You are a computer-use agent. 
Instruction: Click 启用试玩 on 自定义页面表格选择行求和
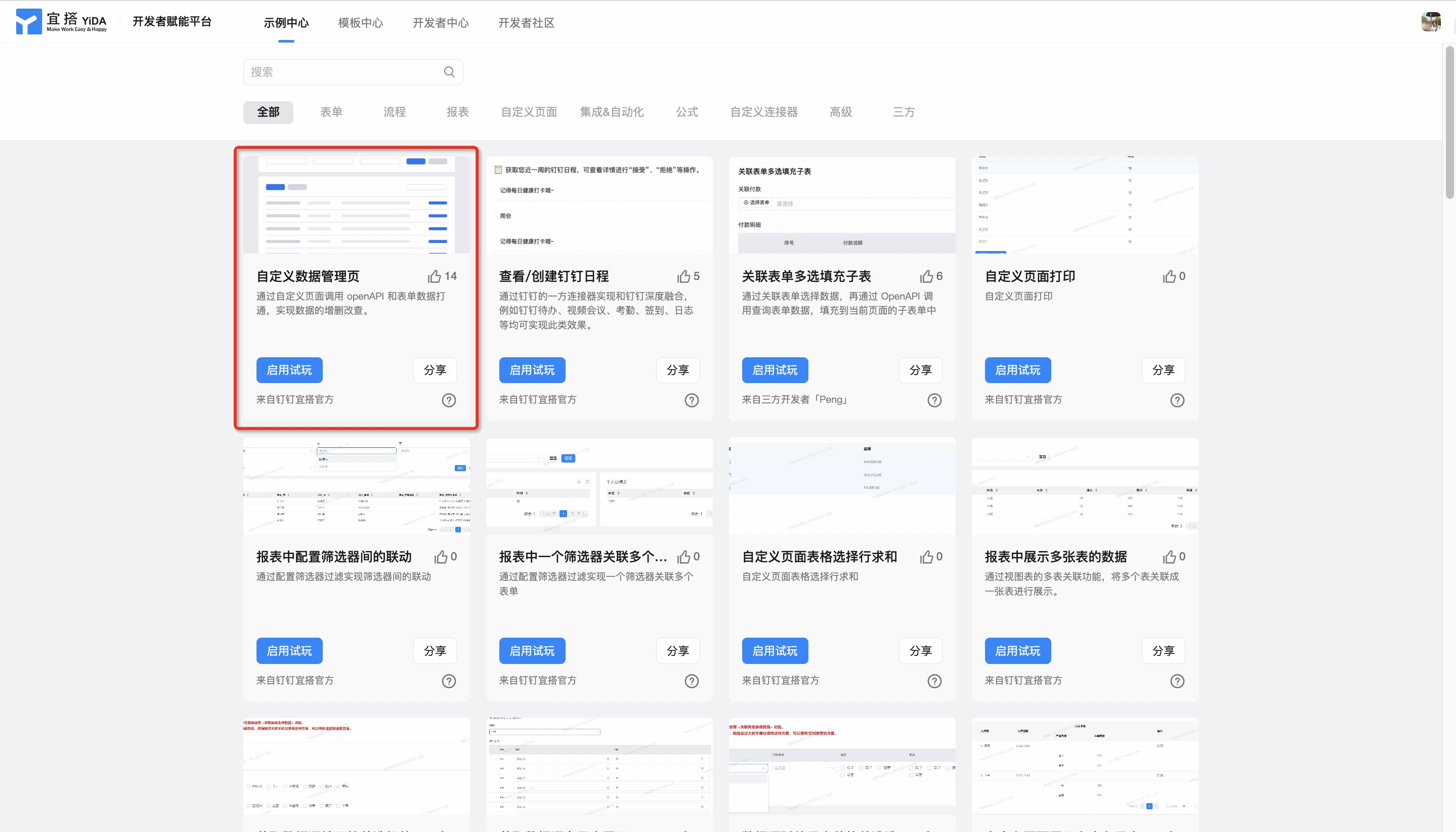(775, 651)
